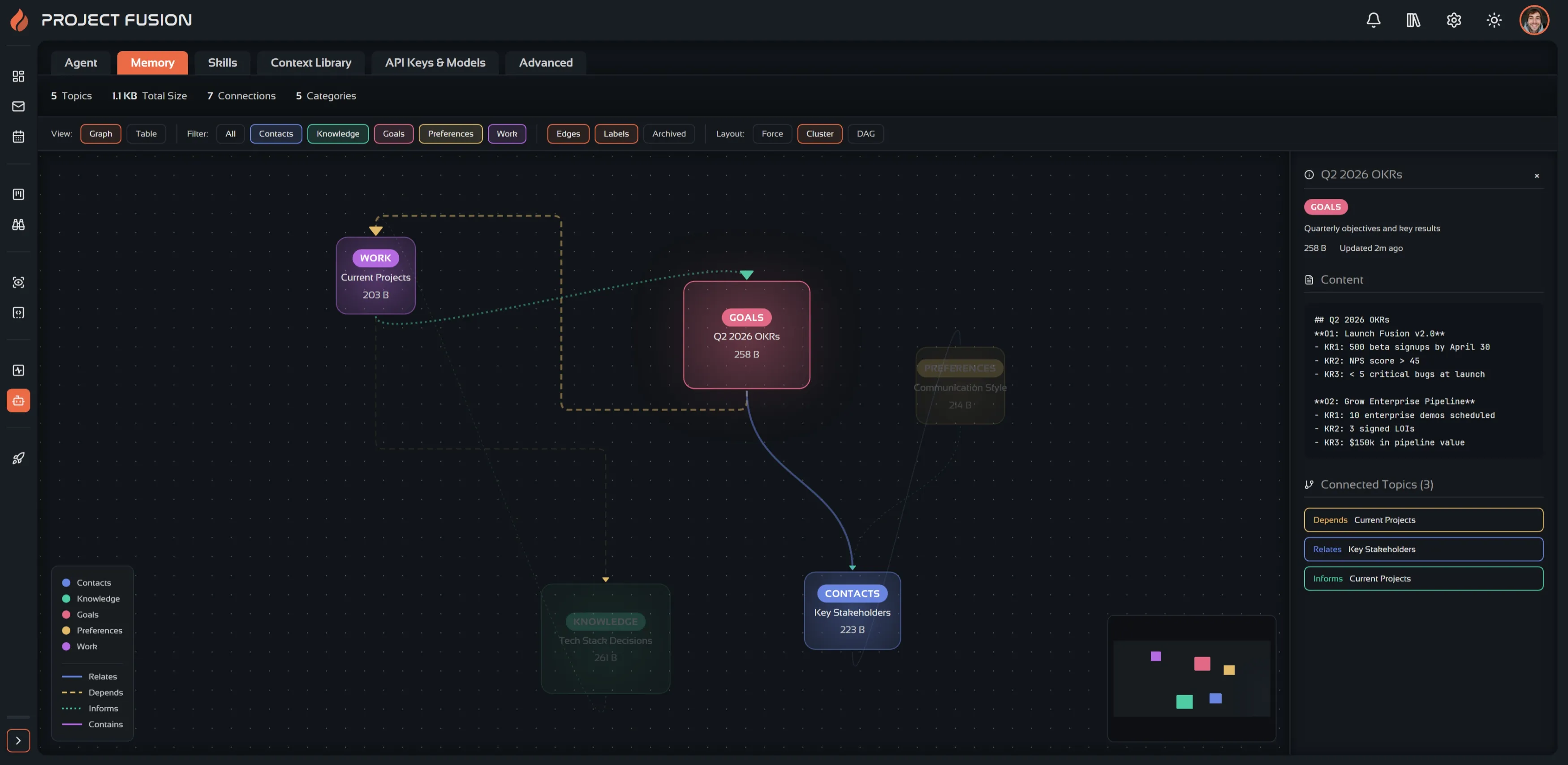Select the Key Stakeholders contacts node

852,610
